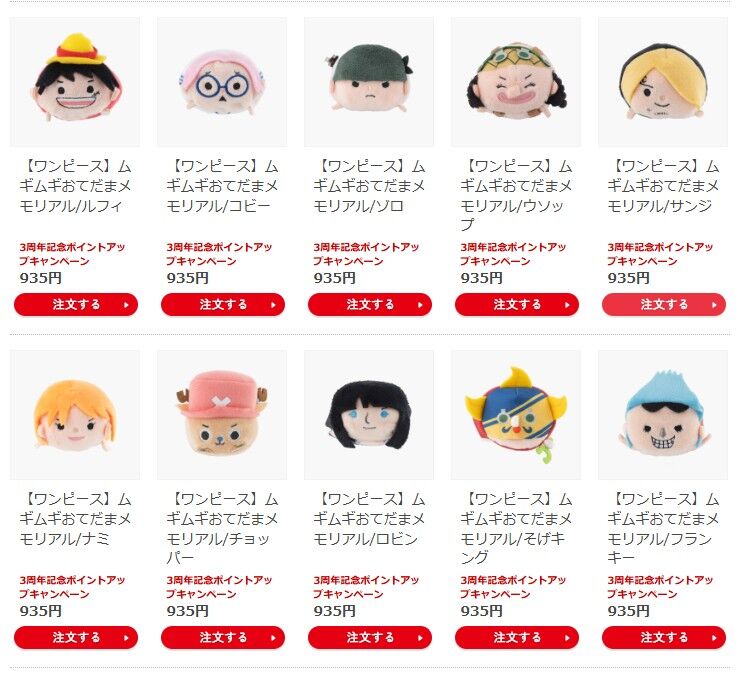Open the Nami plush thumbnail image
The image size is (740, 673).
75,415
